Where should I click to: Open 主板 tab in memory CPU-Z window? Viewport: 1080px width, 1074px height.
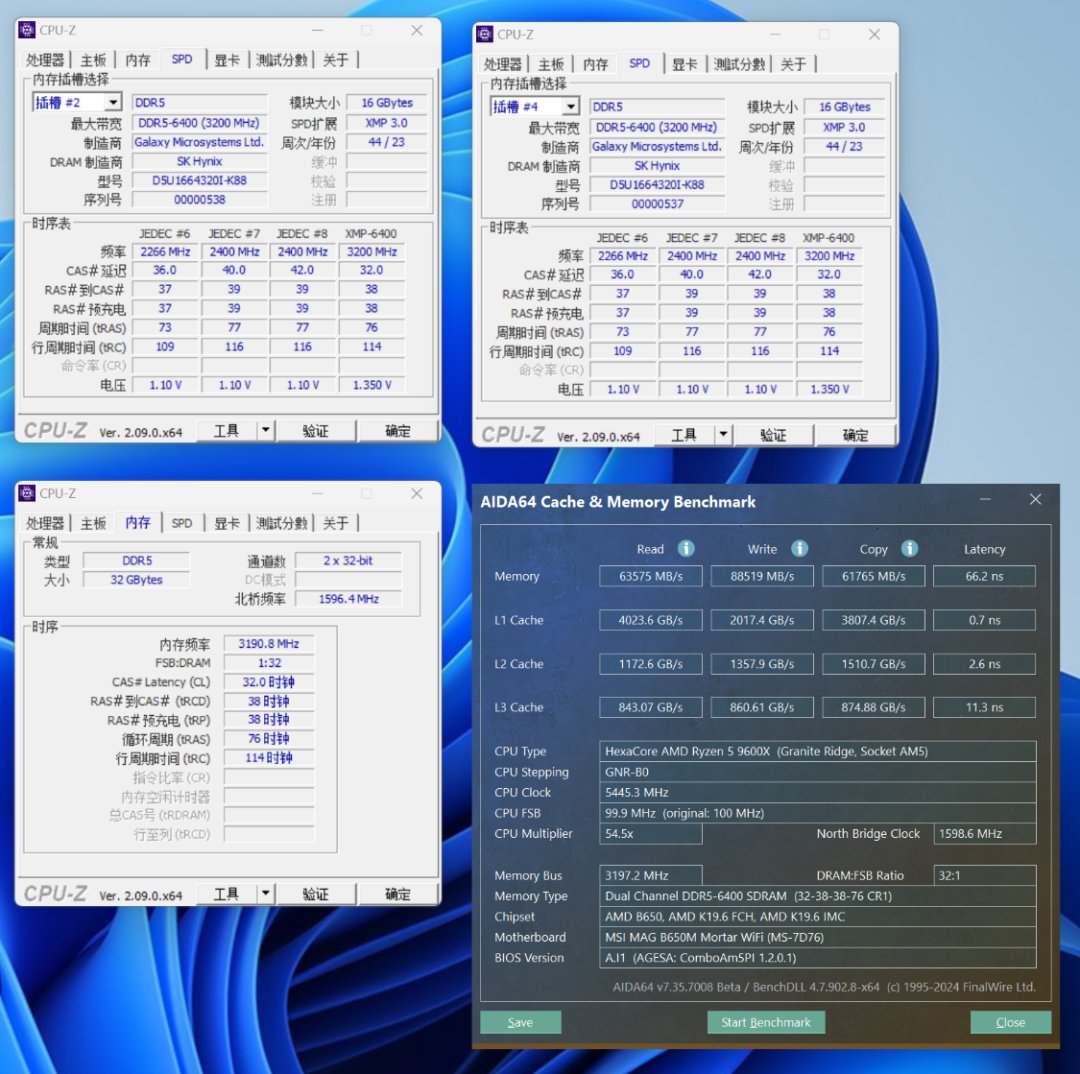coord(93,523)
